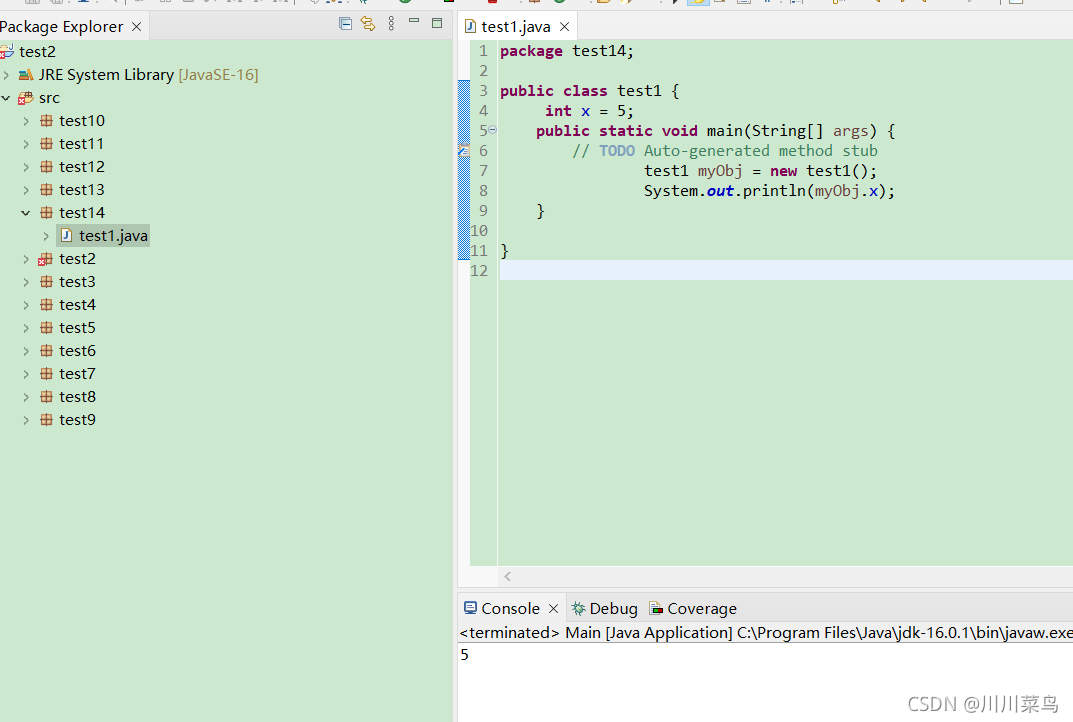Click the test14 package icon
Viewport: 1073px width, 722px height.
point(46,213)
